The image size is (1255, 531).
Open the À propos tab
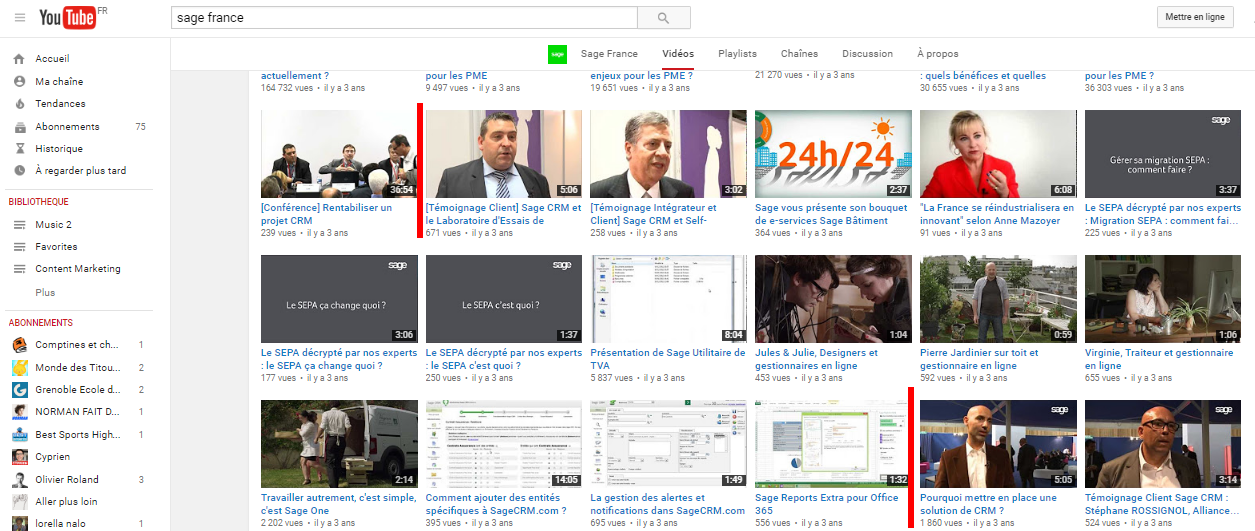click(x=937, y=54)
